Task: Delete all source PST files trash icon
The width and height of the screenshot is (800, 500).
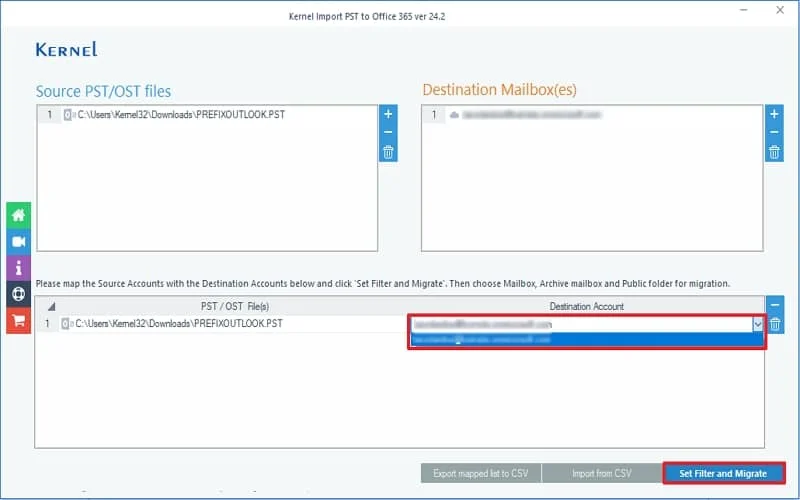Action: coord(388,152)
